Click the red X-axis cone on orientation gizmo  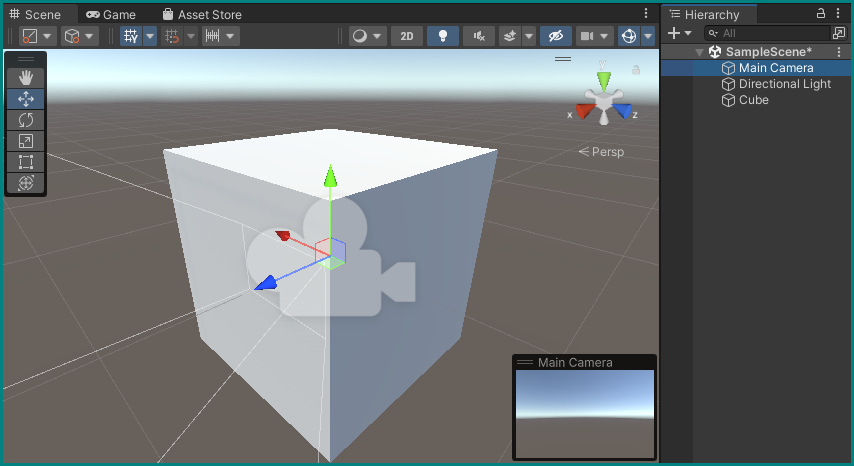pos(584,111)
